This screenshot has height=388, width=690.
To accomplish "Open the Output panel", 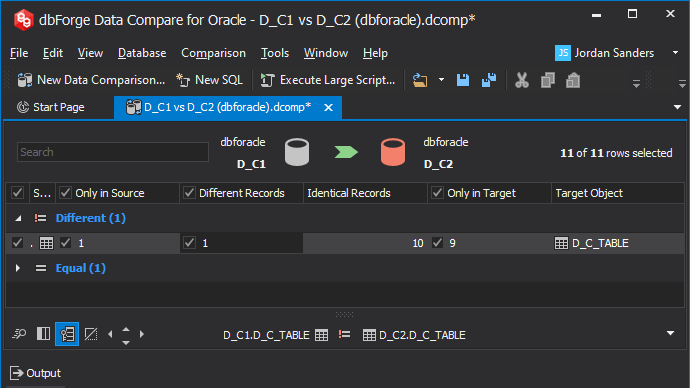I will click(35, 373).
